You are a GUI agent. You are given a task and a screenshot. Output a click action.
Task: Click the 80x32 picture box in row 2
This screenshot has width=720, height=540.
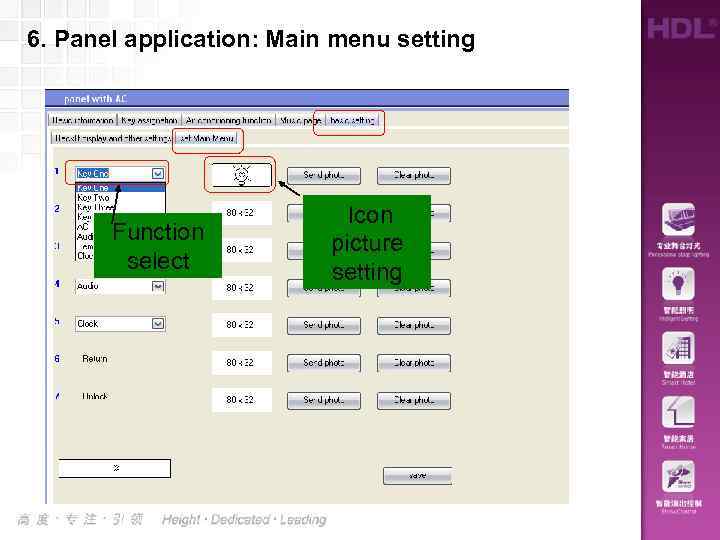coord(242,213)
